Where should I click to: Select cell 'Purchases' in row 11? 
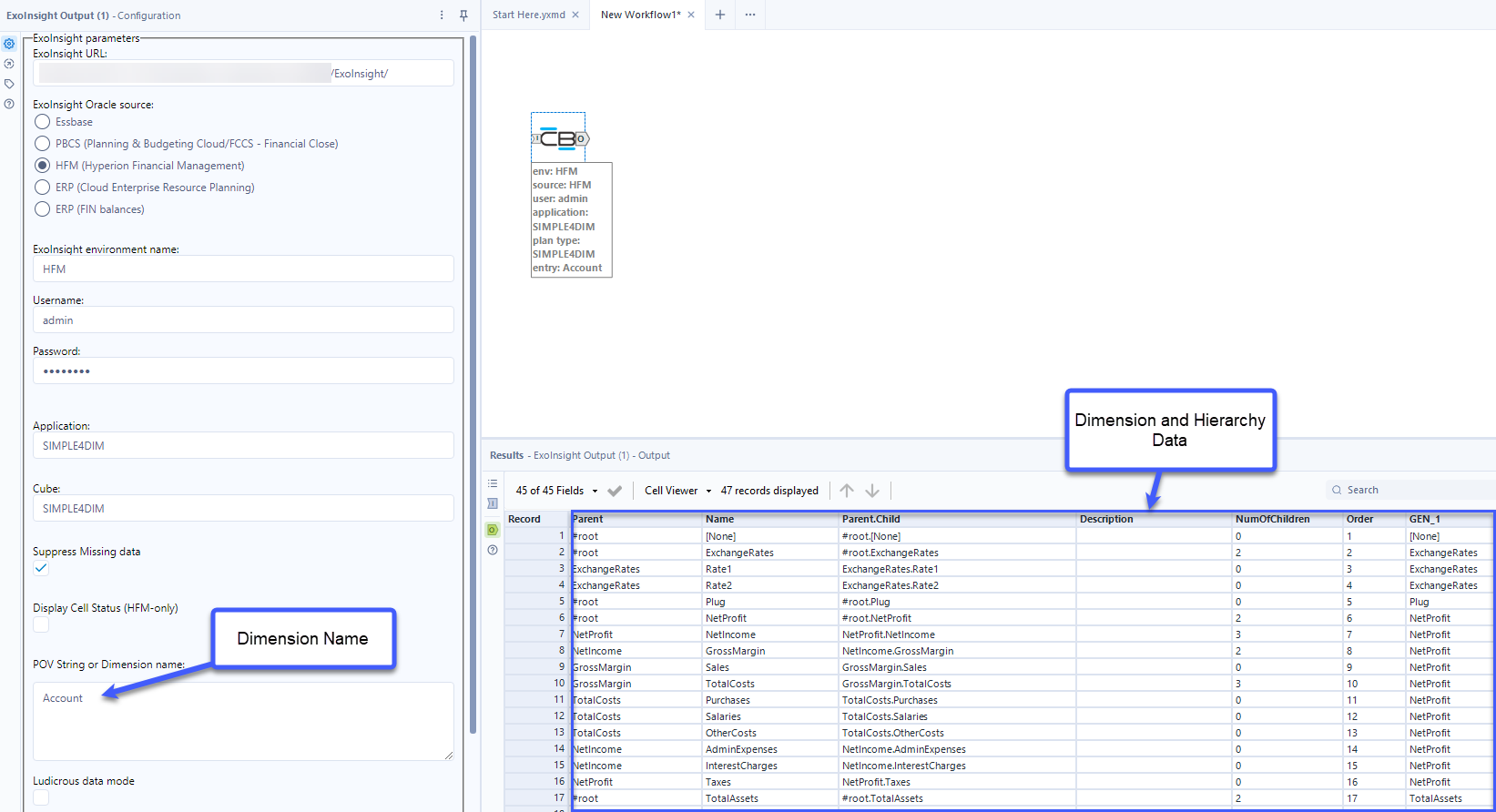click(770, 700)
